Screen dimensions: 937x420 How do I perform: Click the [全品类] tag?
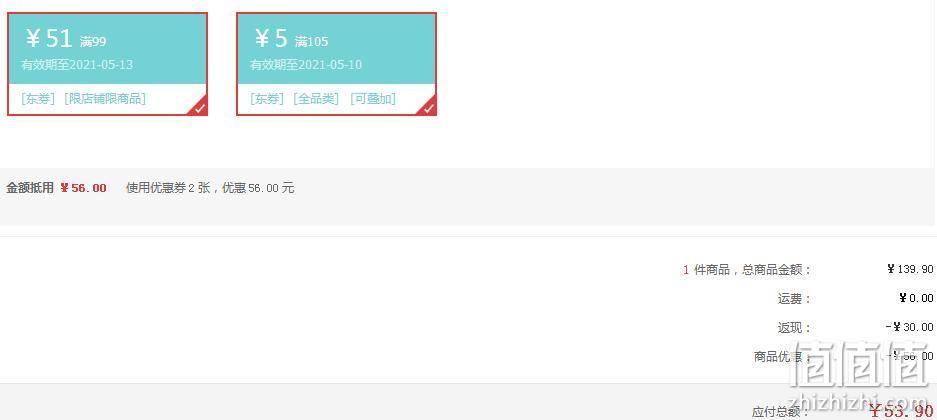coord(316,99)
